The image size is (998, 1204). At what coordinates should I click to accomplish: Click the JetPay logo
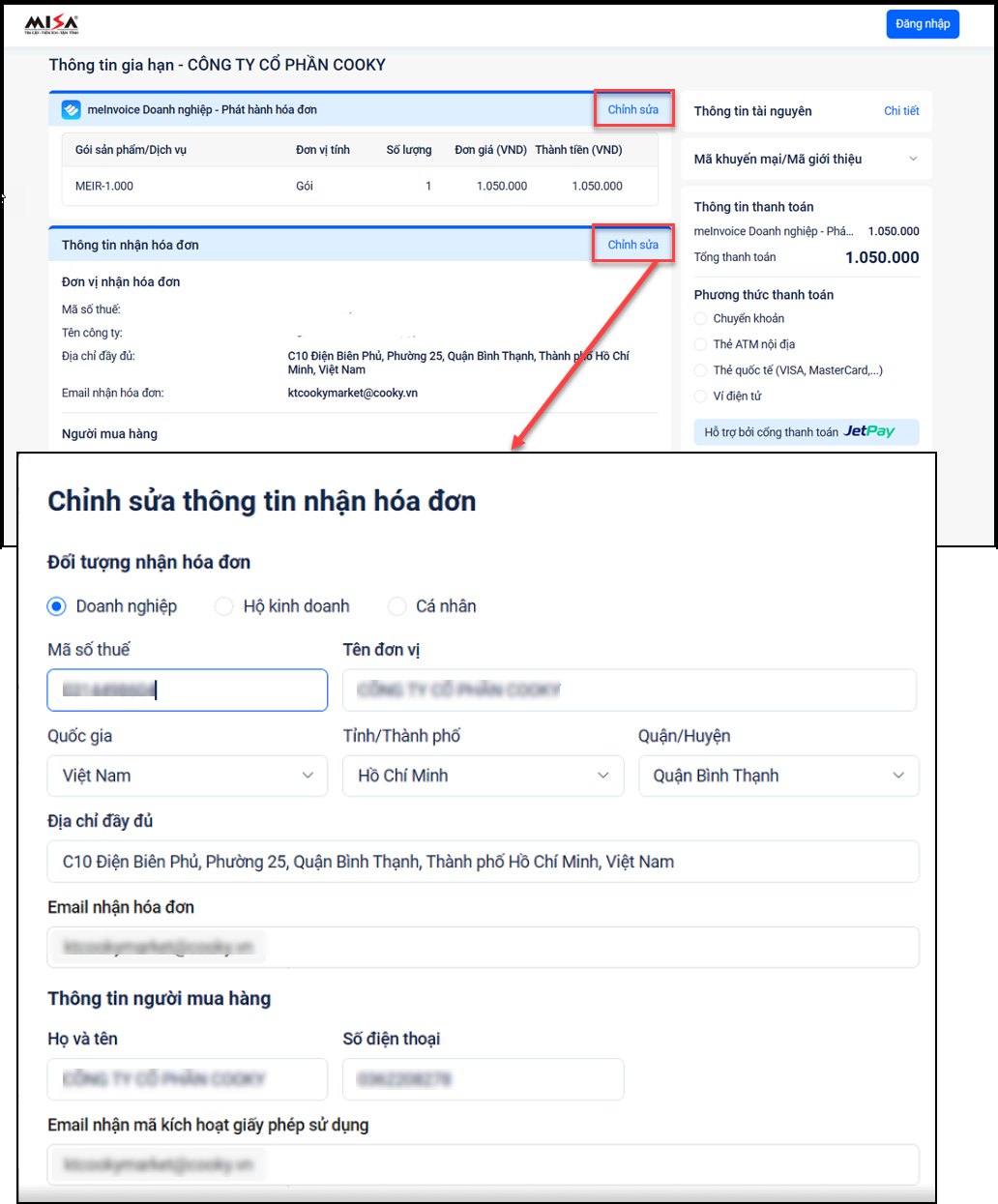click(869, 431)
